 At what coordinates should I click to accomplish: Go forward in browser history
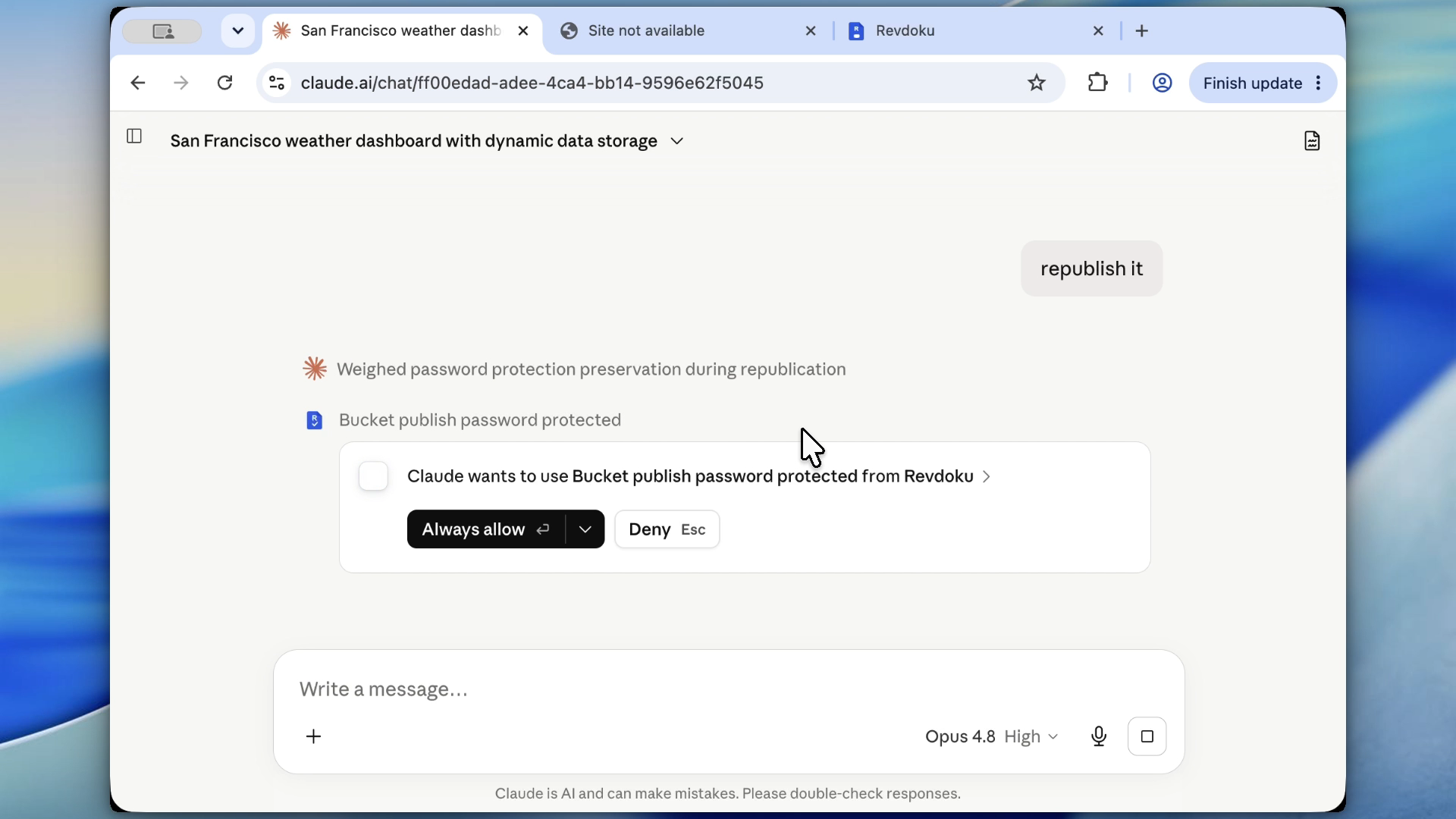180,83
